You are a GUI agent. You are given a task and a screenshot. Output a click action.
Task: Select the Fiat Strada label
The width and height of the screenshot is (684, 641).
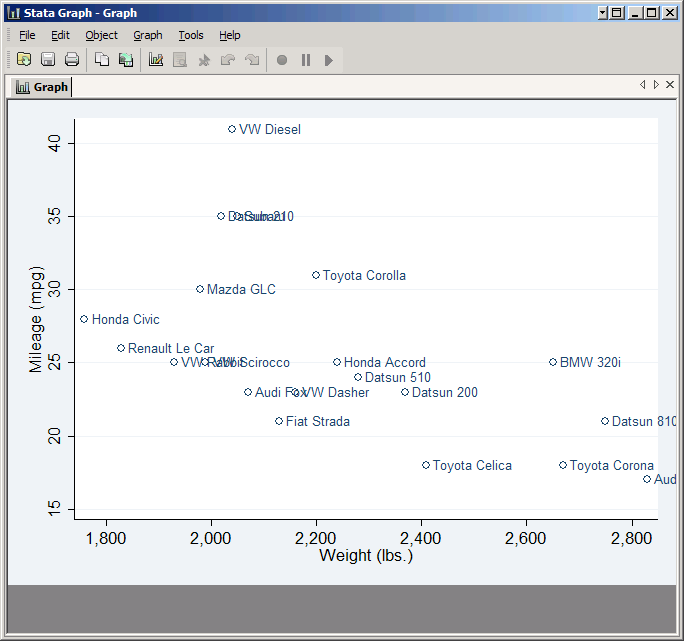(x=318, y=422)
